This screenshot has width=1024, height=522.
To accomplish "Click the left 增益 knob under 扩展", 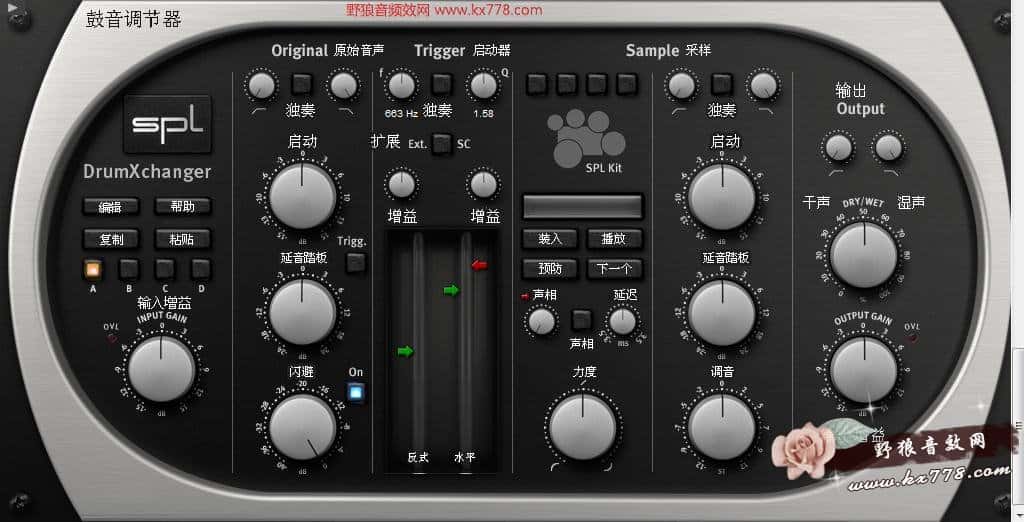I will (x=401, y=185).
